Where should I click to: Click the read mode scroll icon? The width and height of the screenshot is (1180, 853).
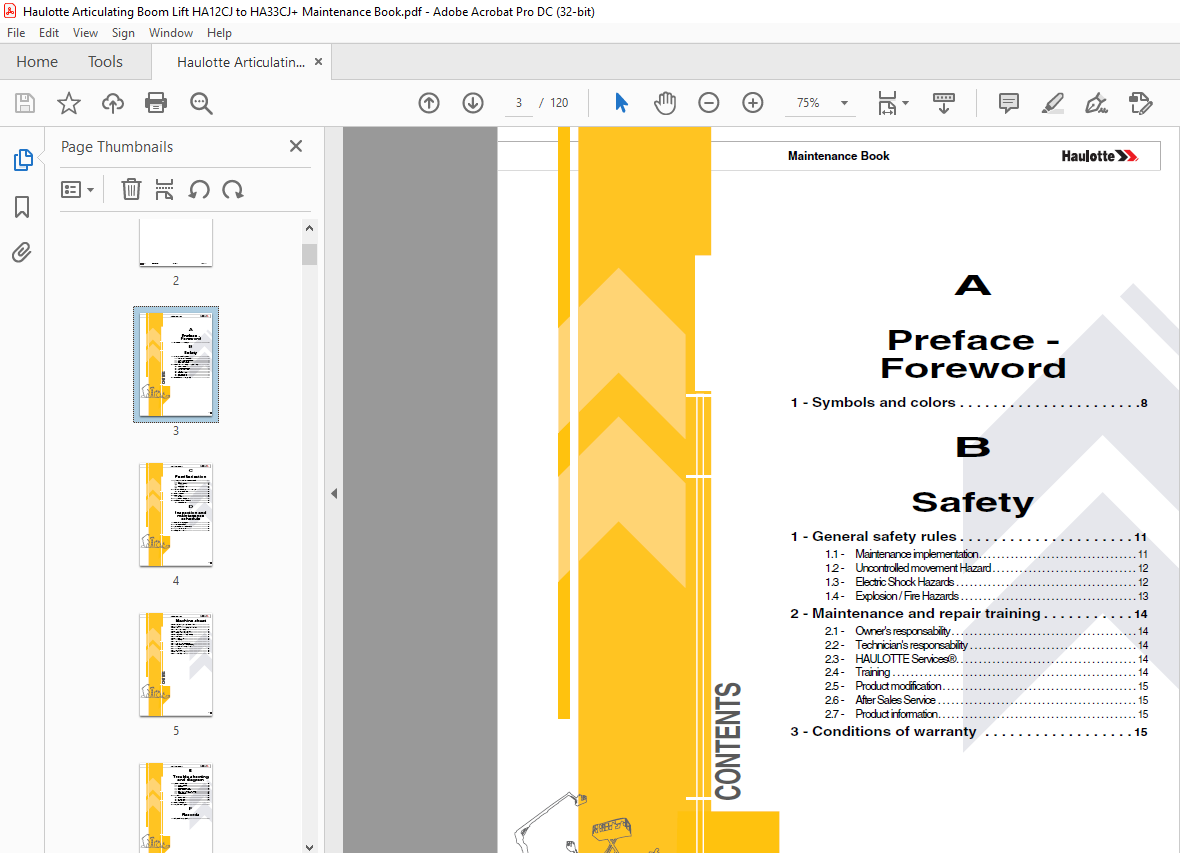[x=944, y=103]
